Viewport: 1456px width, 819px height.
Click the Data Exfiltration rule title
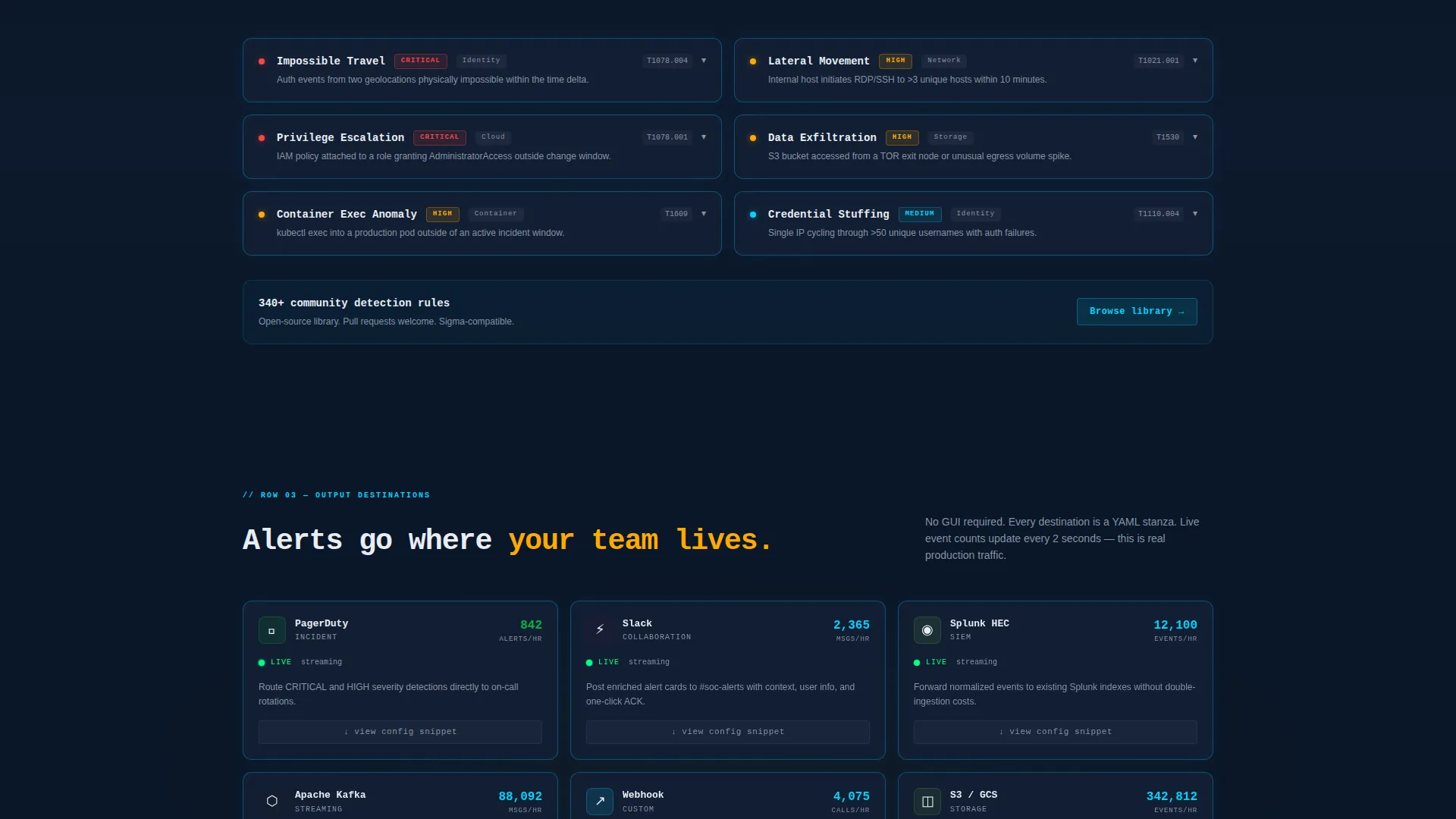[x=822, y=138]
